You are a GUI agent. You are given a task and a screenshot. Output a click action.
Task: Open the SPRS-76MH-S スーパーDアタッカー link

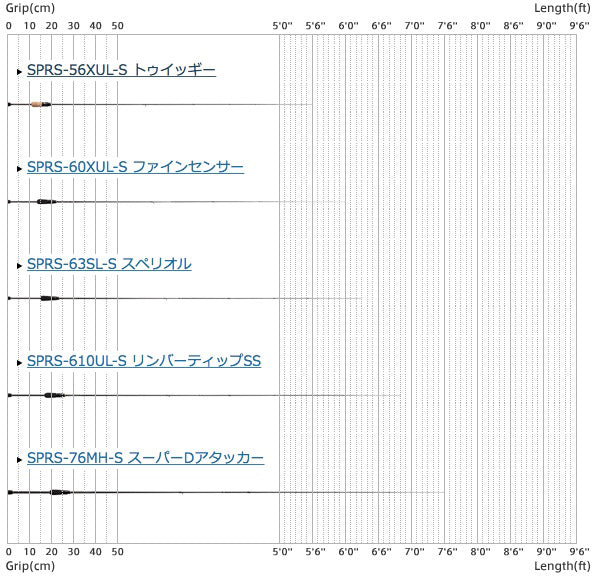tap(145, 458)
